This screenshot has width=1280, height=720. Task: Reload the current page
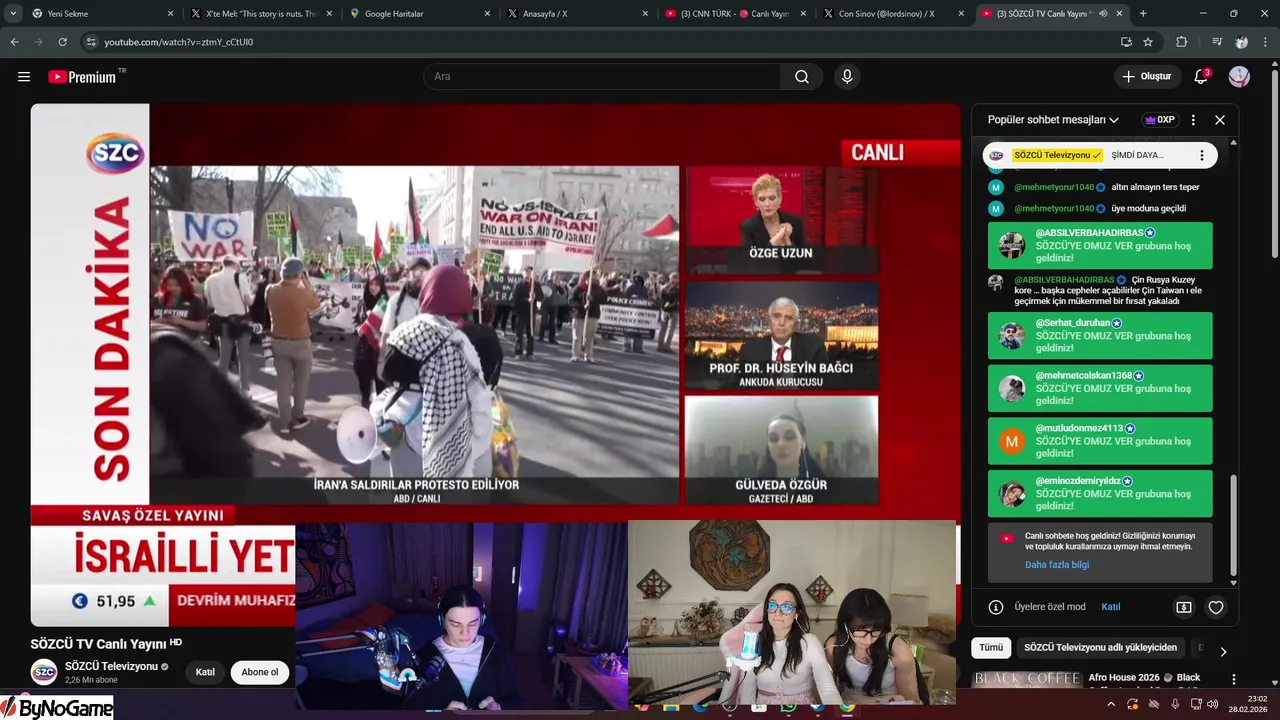point(62,42)
